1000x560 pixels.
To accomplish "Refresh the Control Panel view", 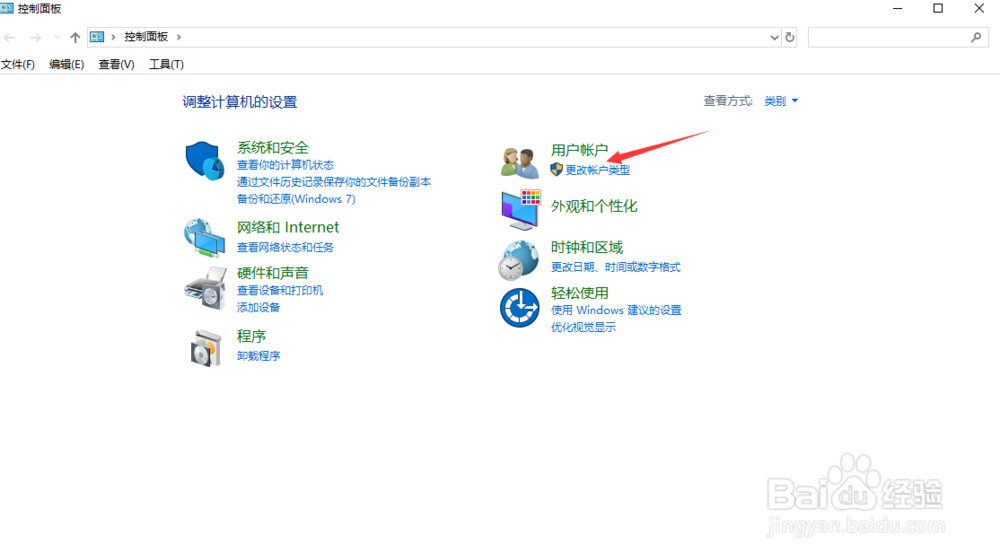I will [790, 37].
